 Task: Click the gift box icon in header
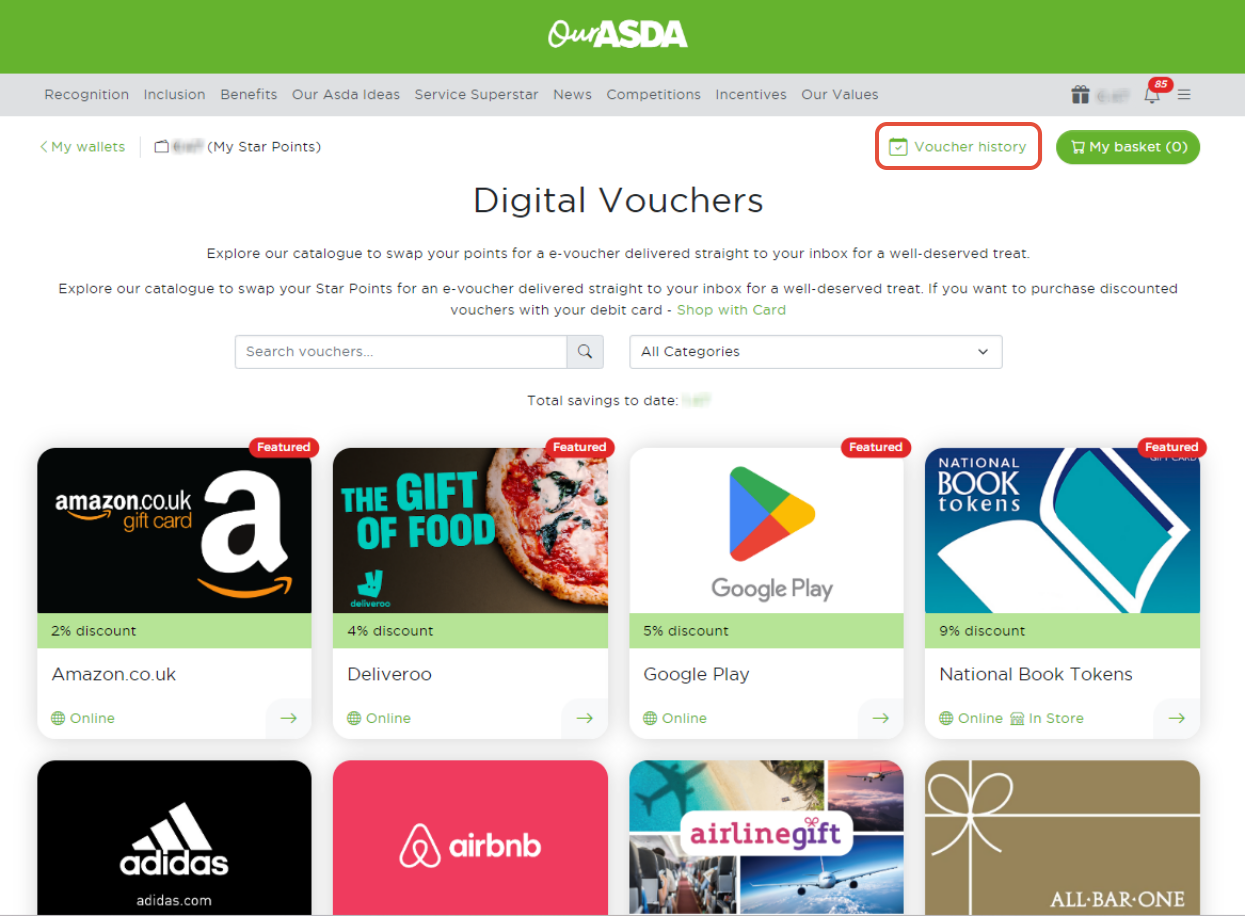[1080, 95]
